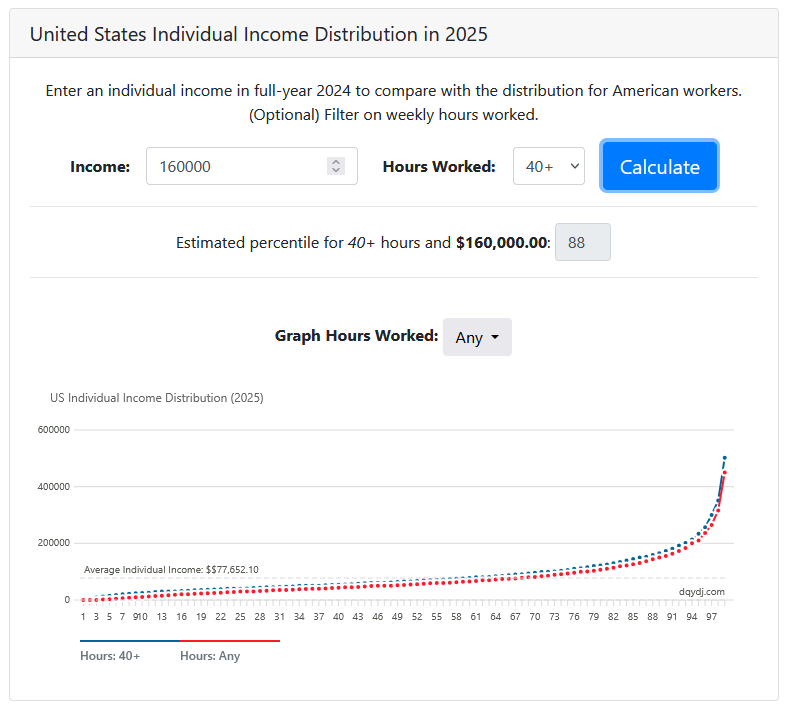The image size is (789, 713).
Task: Click the x-axis percentile label 73
Action: 554,617
